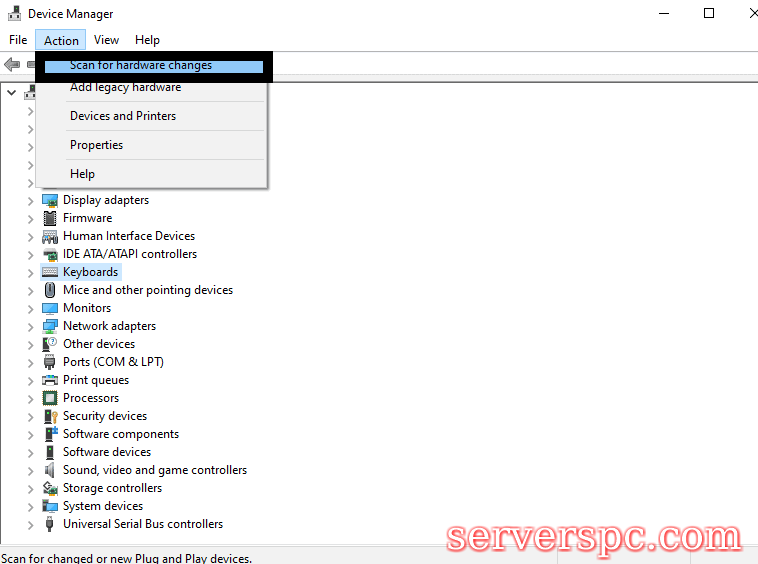Choose Scan for hardware changes

141,66
